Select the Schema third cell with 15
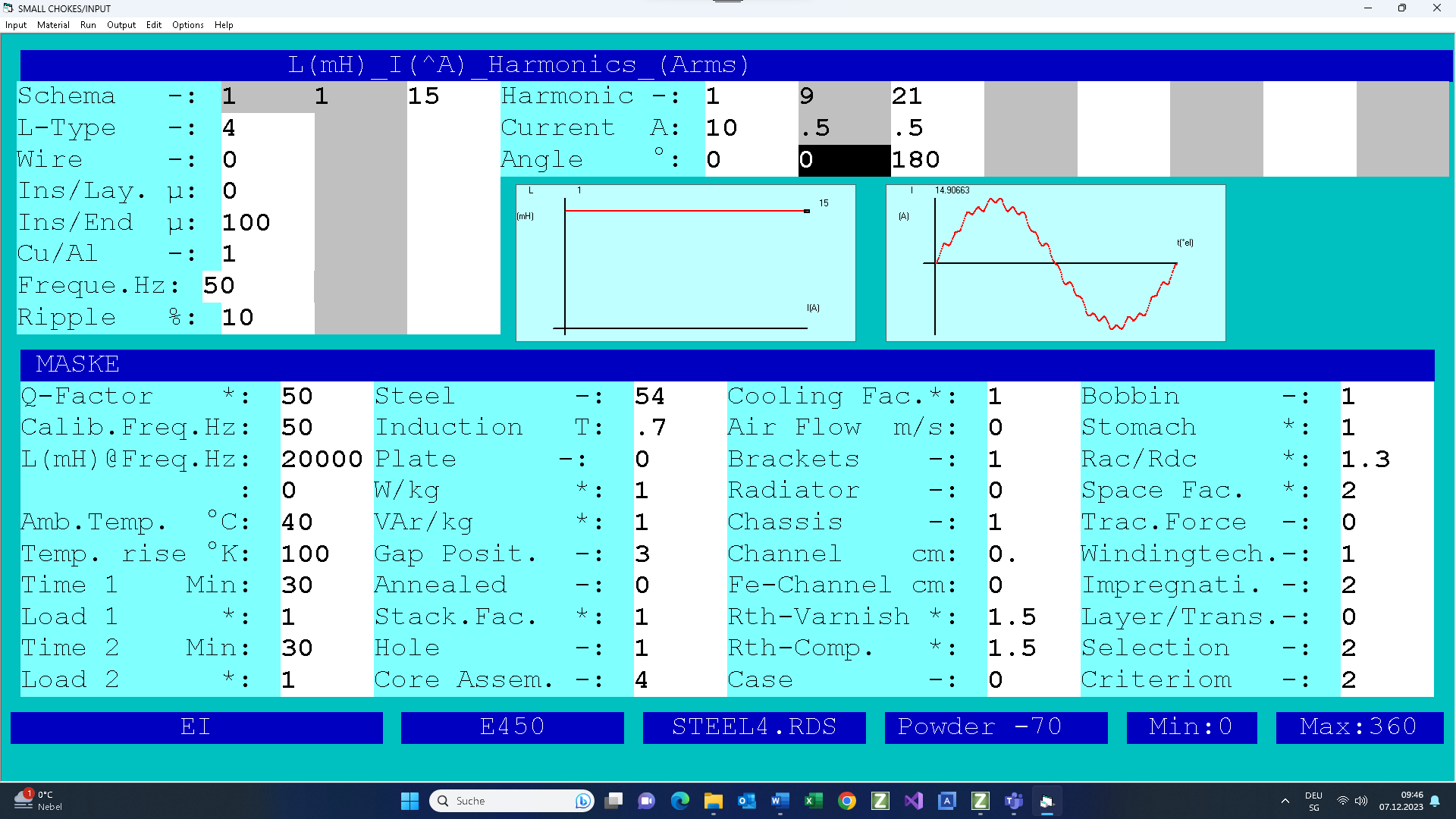This screenshot has width=1456, height=819. 453,96
